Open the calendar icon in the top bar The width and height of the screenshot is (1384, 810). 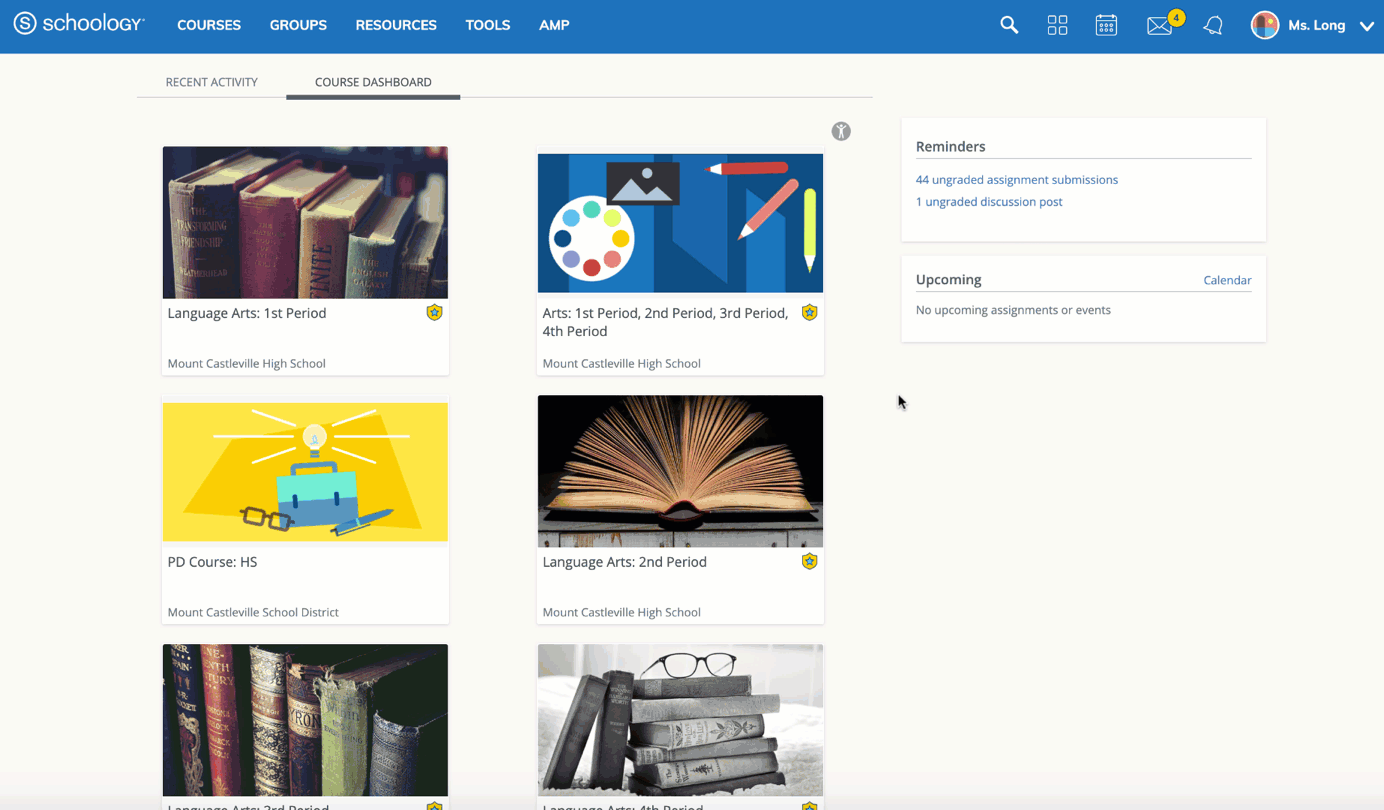pyautogui.click(x=1106, y=24)
